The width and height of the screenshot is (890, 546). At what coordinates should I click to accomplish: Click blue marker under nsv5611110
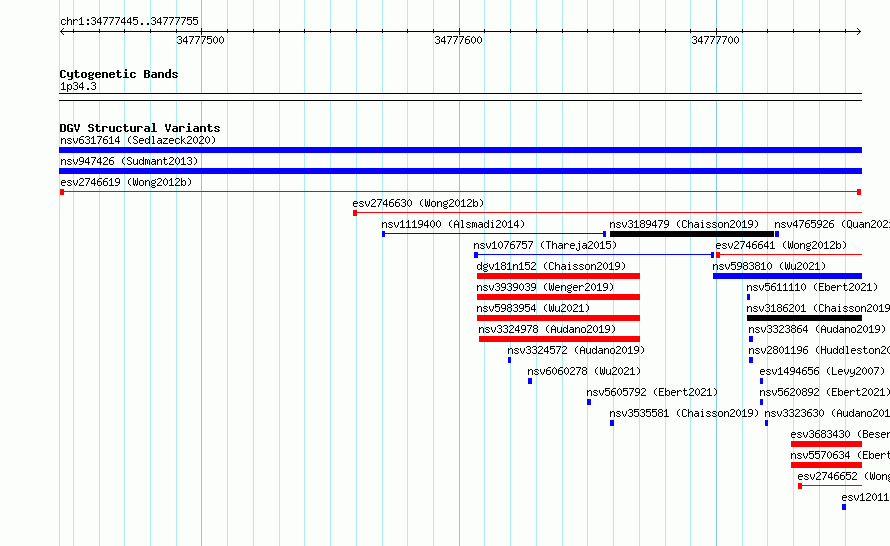(x=749, y=297)
